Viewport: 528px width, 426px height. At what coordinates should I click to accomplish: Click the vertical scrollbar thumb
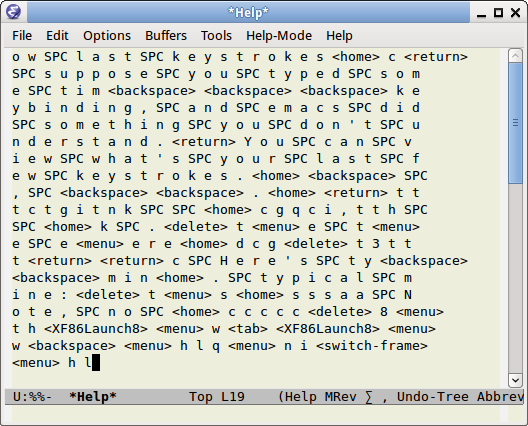[515, 123]
